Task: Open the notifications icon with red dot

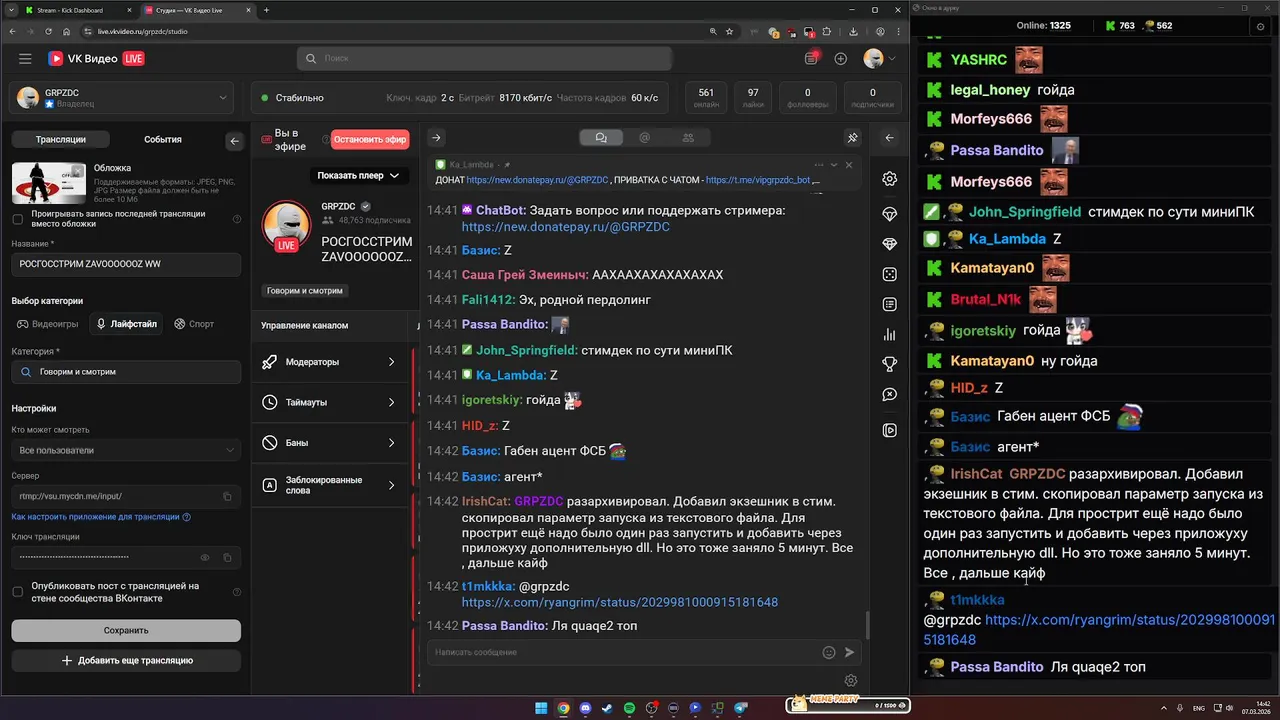Action: [x=812, y=58]
